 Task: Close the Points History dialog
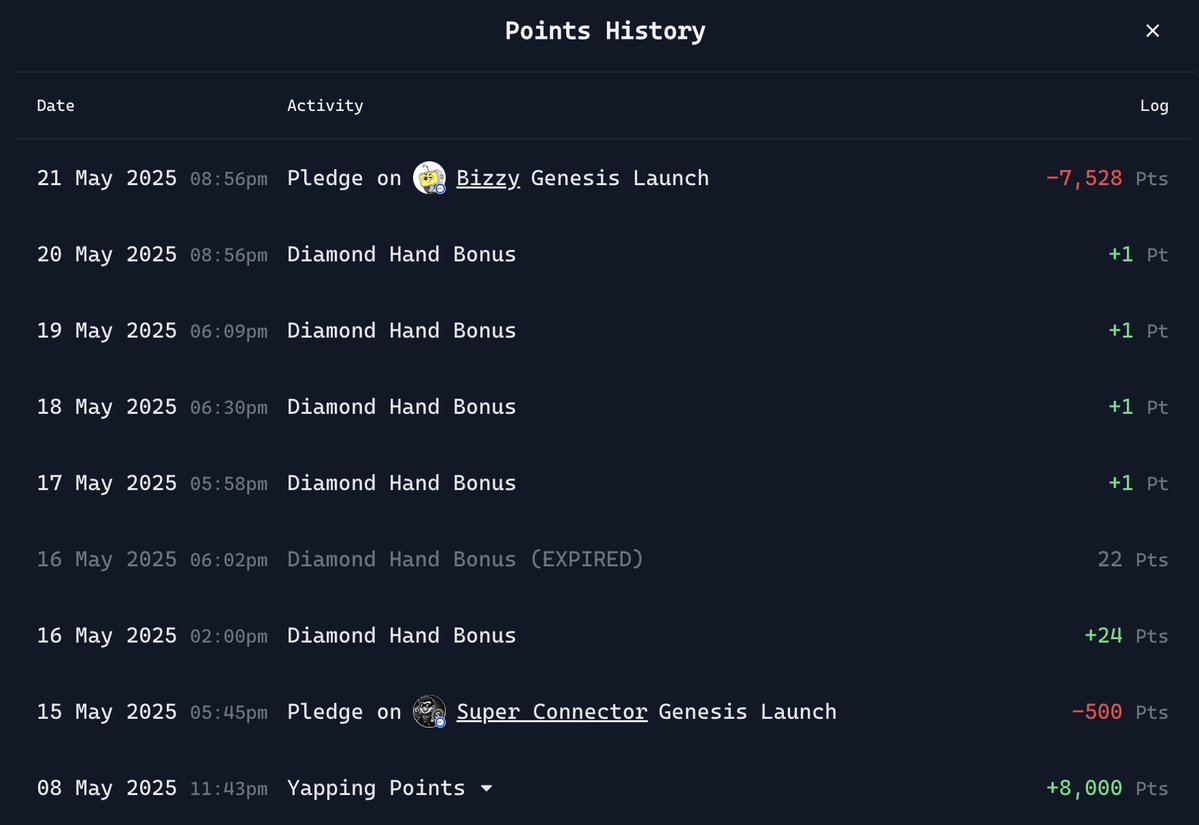click(1152, 31)
